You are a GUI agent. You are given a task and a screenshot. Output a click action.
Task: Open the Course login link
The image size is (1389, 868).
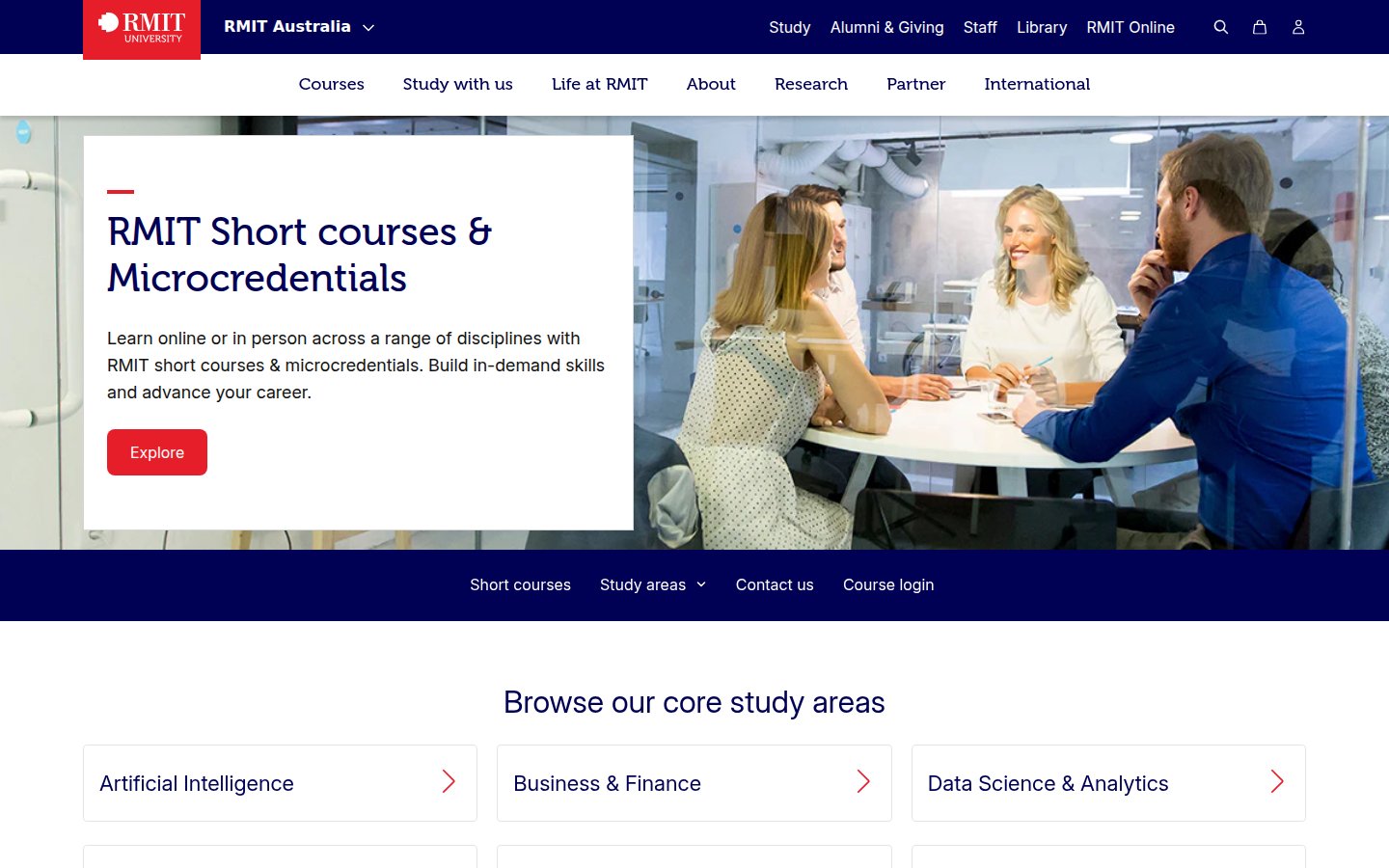[x=887, y=584]
